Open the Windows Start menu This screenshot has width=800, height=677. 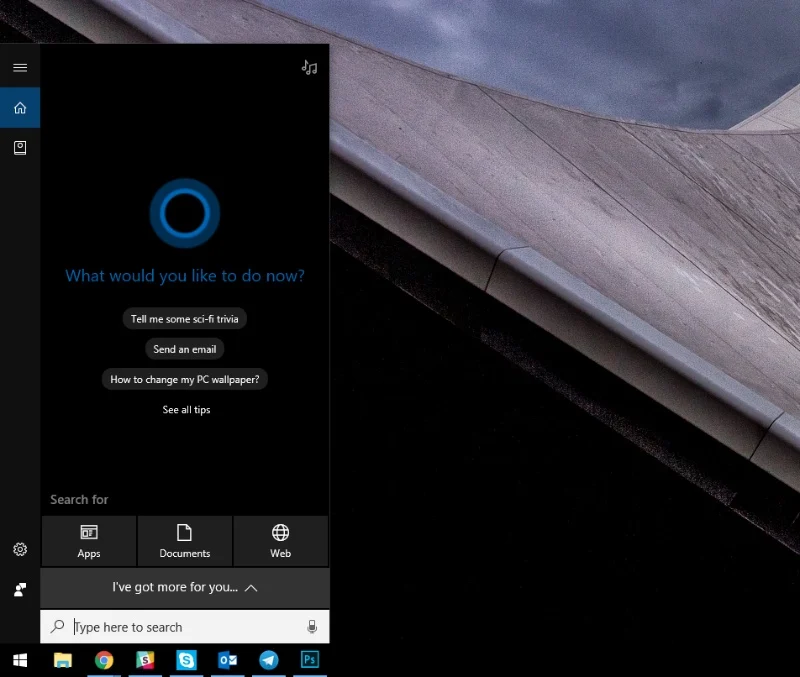pyautogui.click(x=20, y=660)
